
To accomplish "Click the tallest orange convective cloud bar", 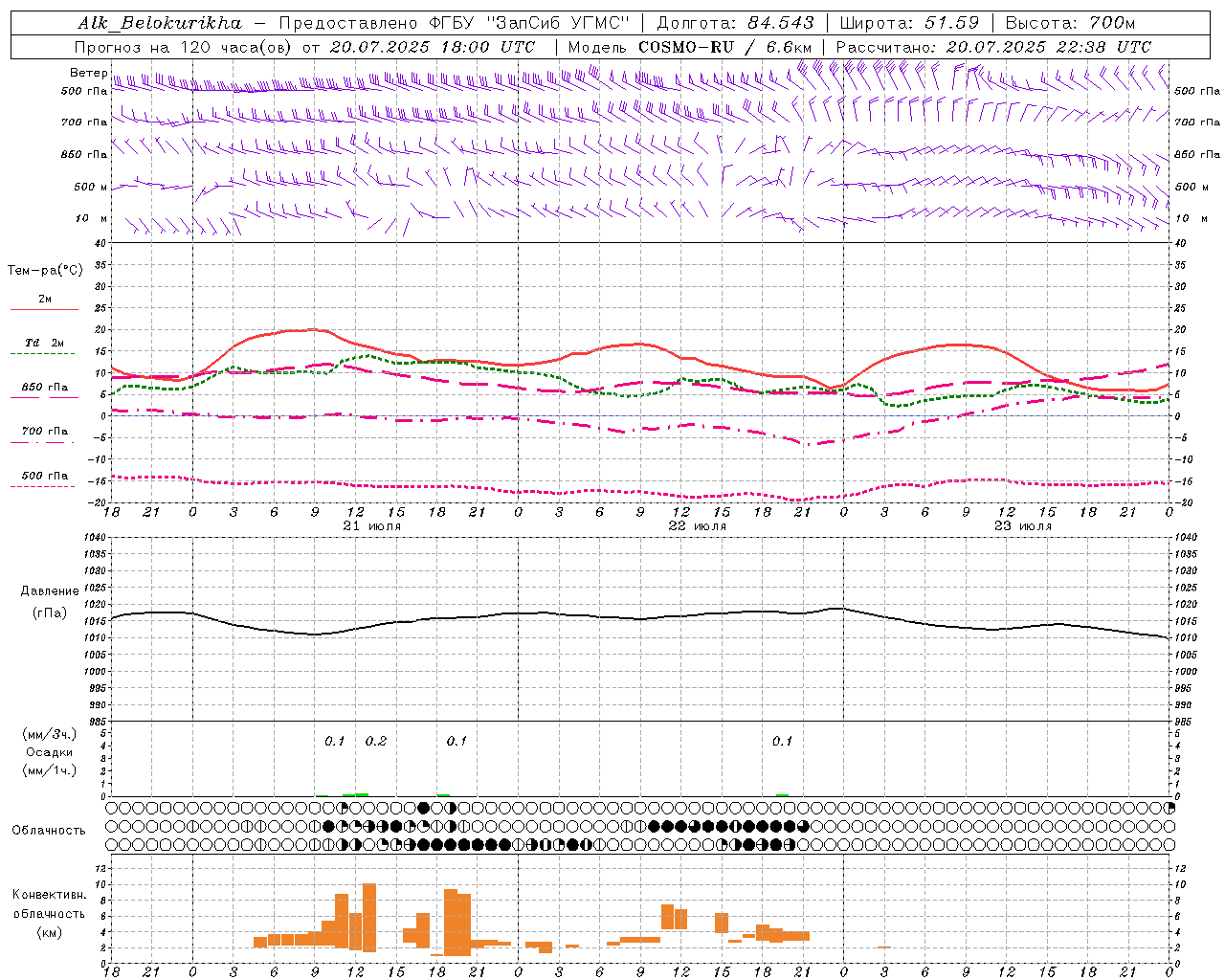I will [x=369, y=918].
